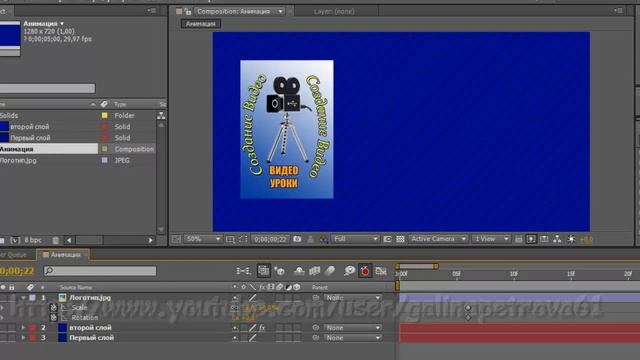Viewport: 640px width, 360px height.
Task: Open the Composition panel options menu
Action: [x=619, y=11]
